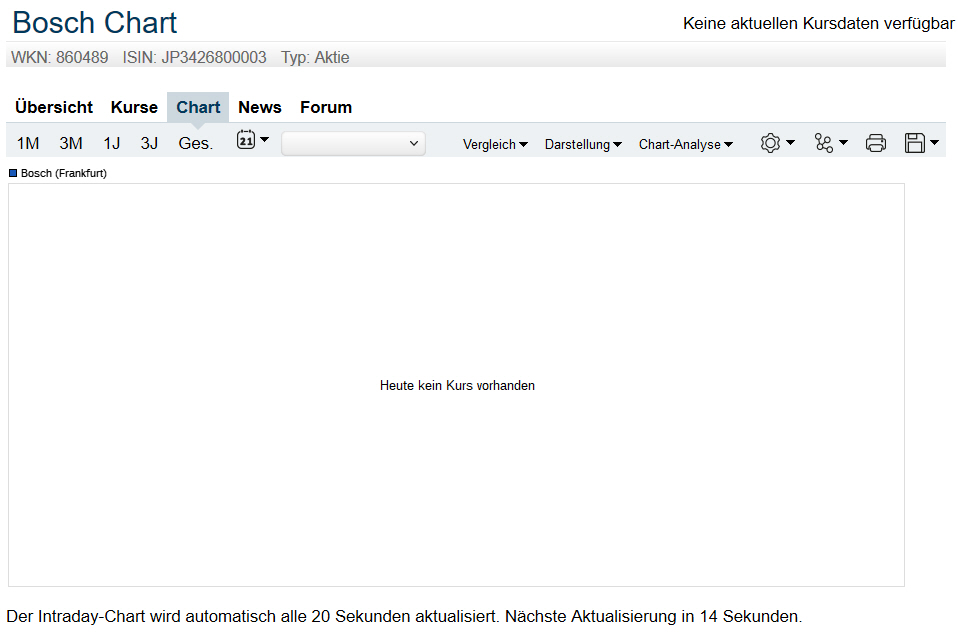Set chart range to 1J
958x632 pixels.
click(112, 143)
